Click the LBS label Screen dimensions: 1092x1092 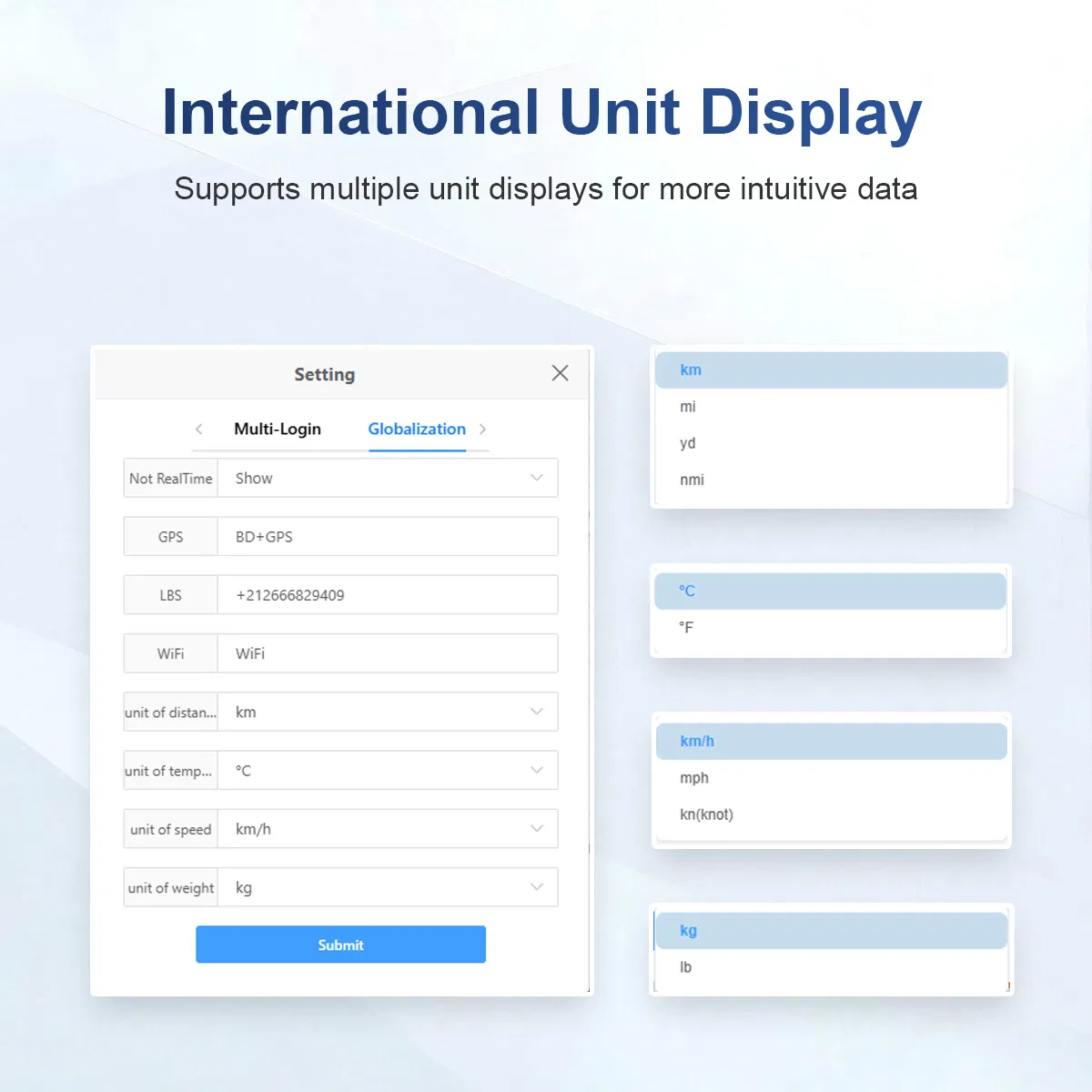pyautogui.click(x=171, y=595)
